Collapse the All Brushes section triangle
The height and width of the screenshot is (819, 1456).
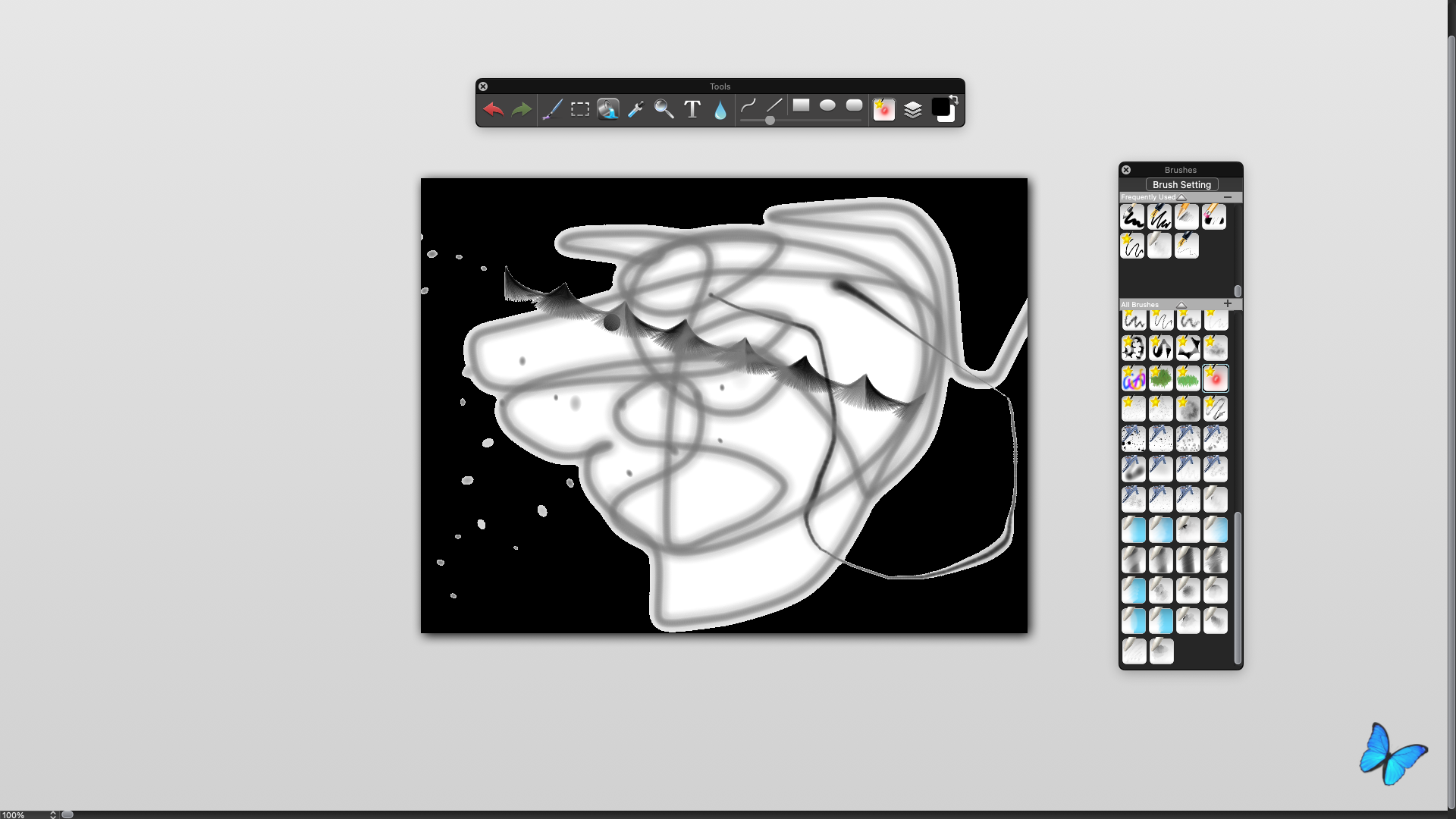click(1181, 305)
